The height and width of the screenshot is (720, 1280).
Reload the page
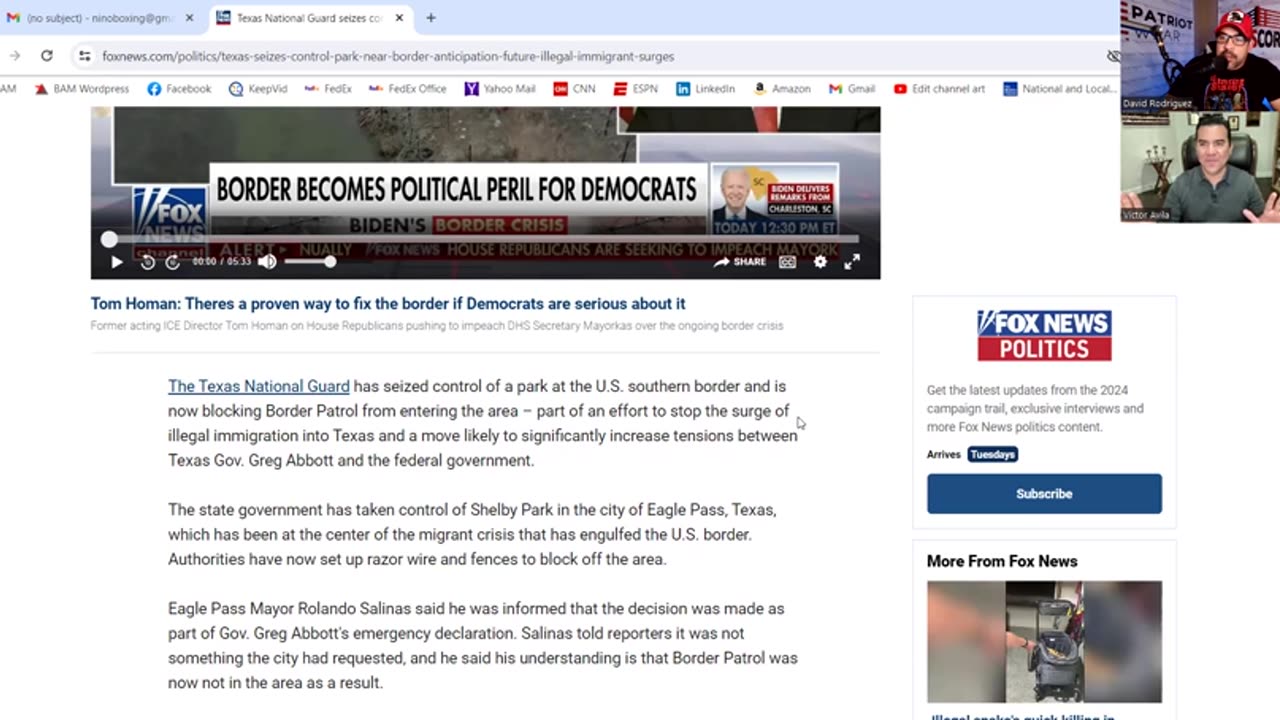(x=47, y=56)
